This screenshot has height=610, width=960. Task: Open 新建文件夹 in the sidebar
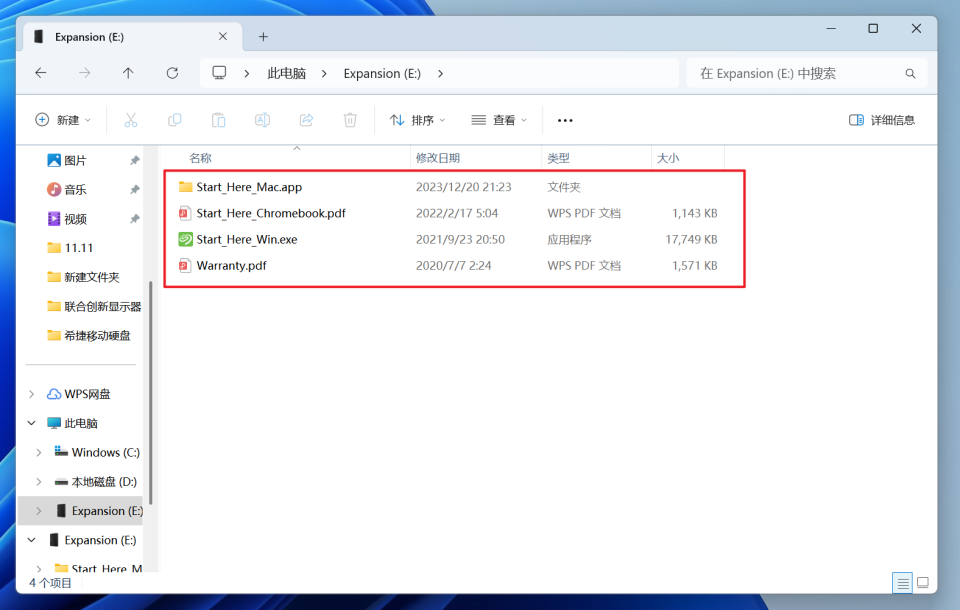91,277
